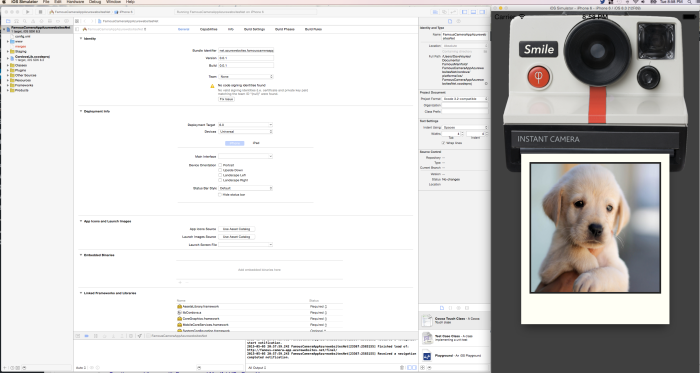Open the Hardware menu in menu bar
This screenshot has width=700, height=373.
tap(75, 2)
